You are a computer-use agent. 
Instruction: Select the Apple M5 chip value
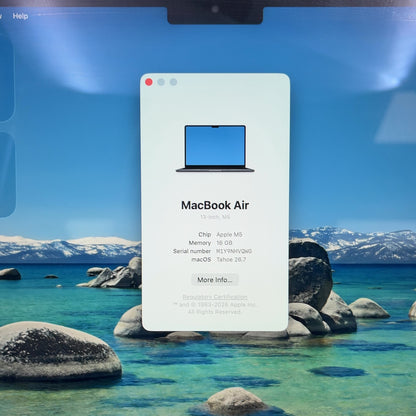pyautogui.click(x=229, y=235)
